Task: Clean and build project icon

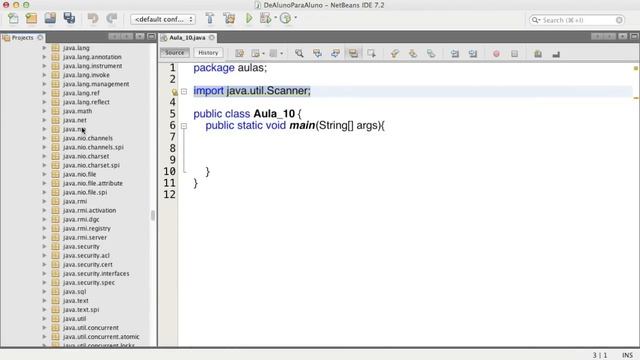Action: pyautogui.click(x=229, y=18)
